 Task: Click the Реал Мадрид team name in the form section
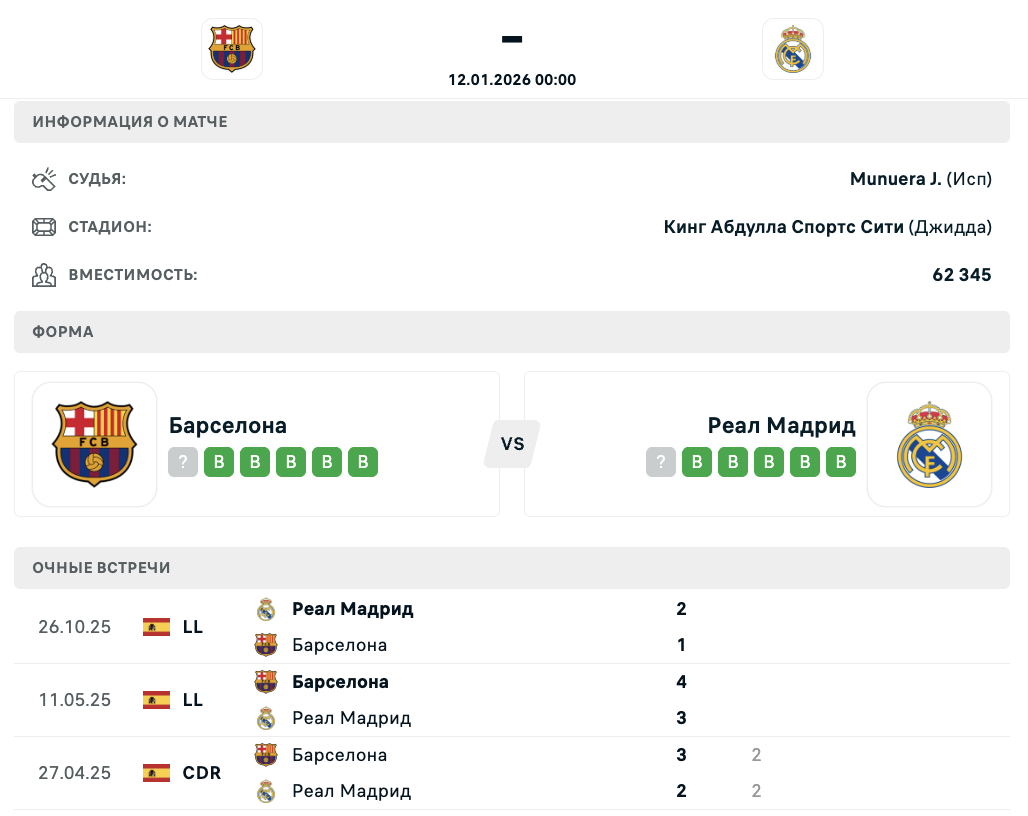pos(782,425)
